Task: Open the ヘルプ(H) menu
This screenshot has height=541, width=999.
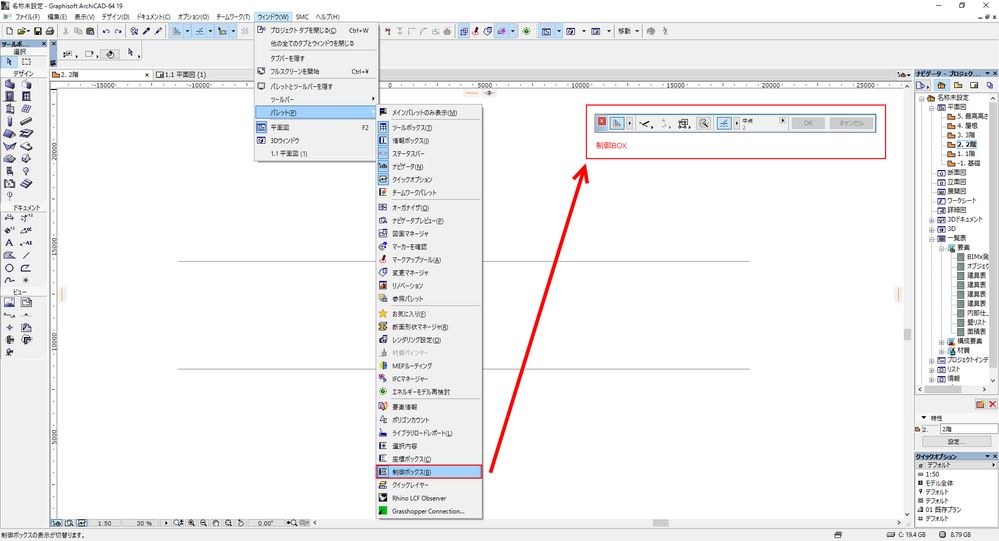Action: pyautogui.click(x=328, y=17)
